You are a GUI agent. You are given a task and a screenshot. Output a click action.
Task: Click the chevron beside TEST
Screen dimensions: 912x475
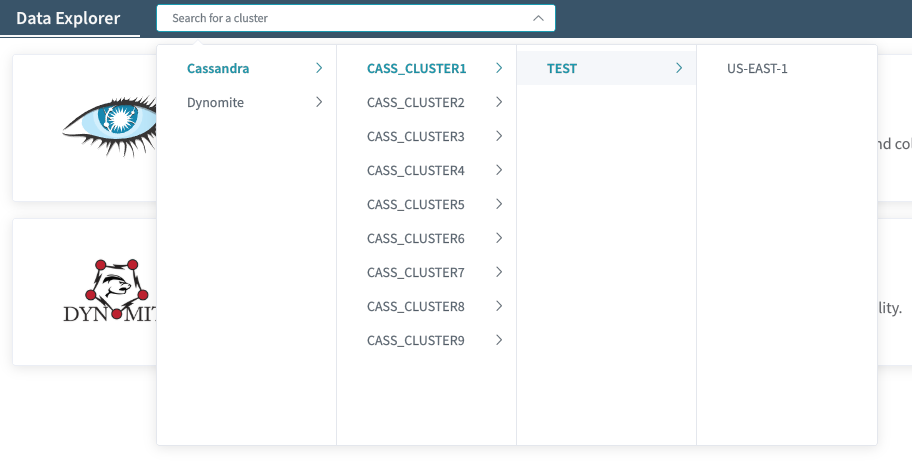pyautogui.click(x=679, y=68)
